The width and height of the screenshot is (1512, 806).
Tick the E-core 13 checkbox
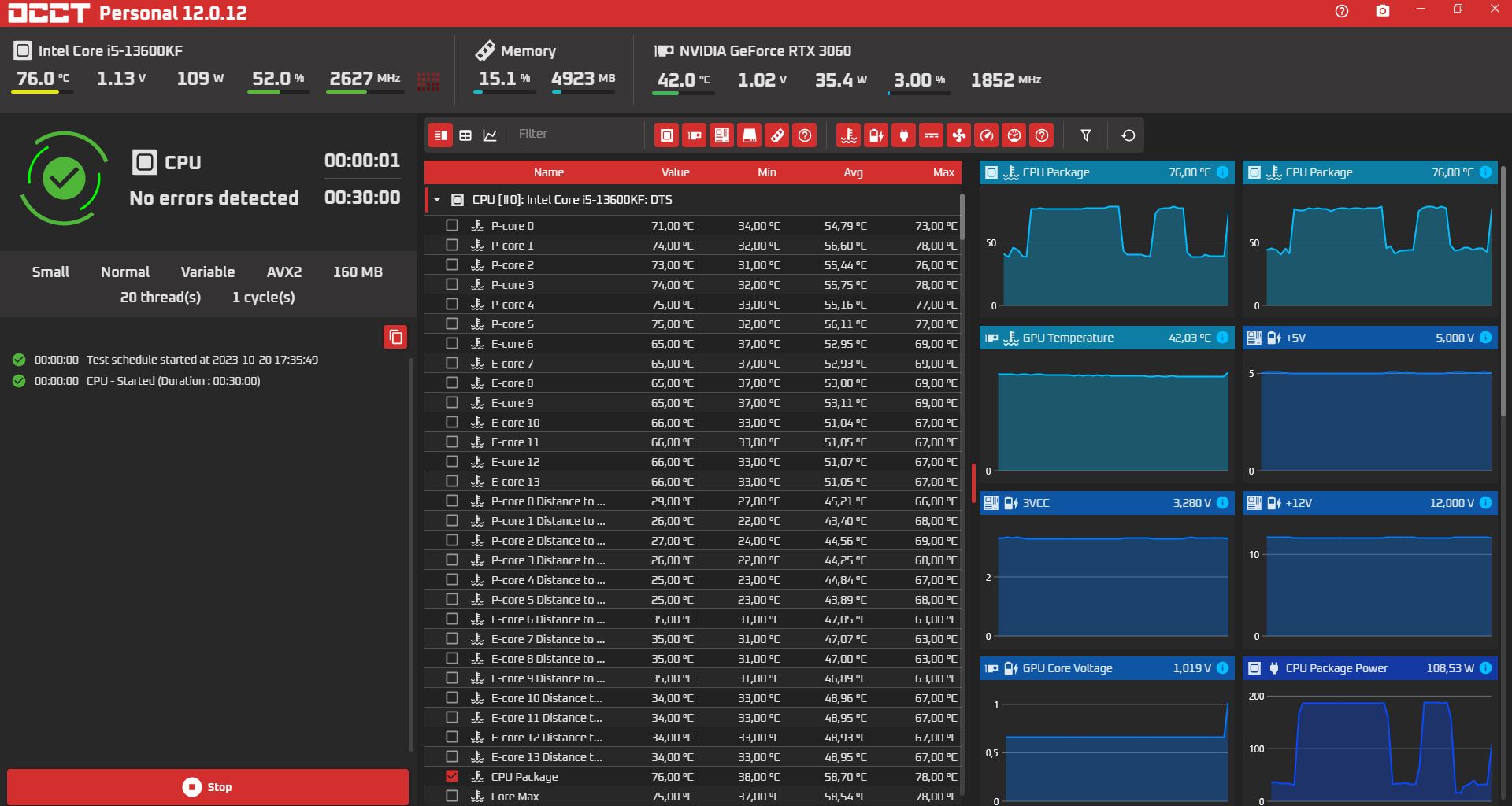click(x=452, y=481)
